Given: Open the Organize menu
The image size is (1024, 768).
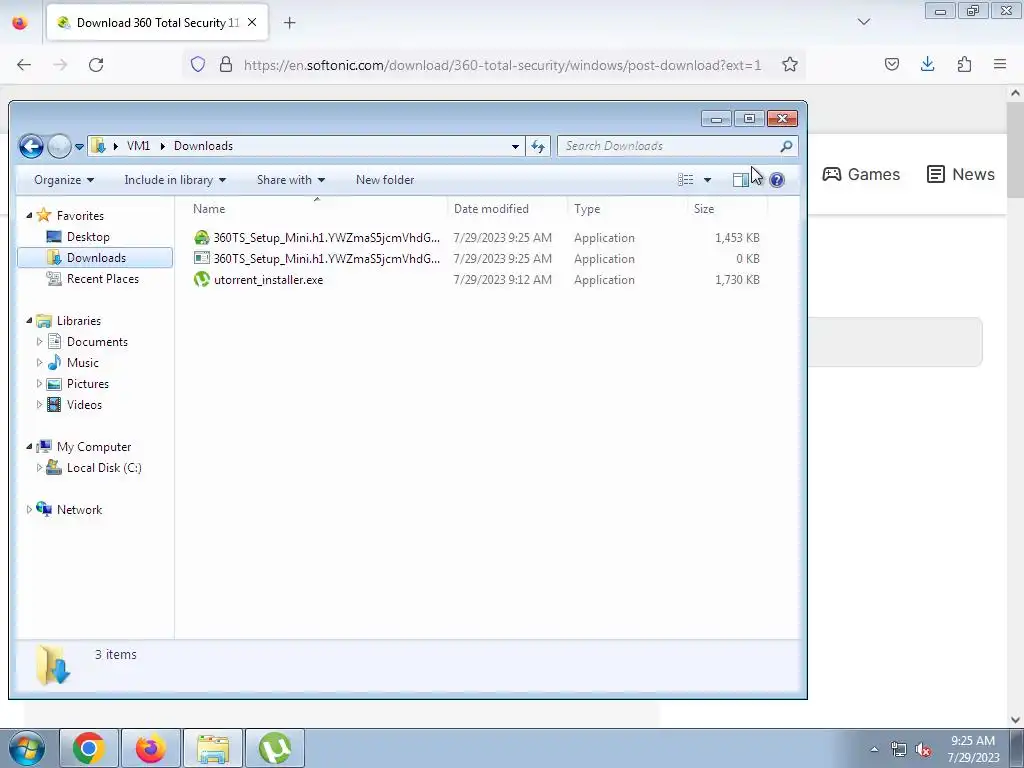Looking at the screenshot, I should [x=64, y=180].
